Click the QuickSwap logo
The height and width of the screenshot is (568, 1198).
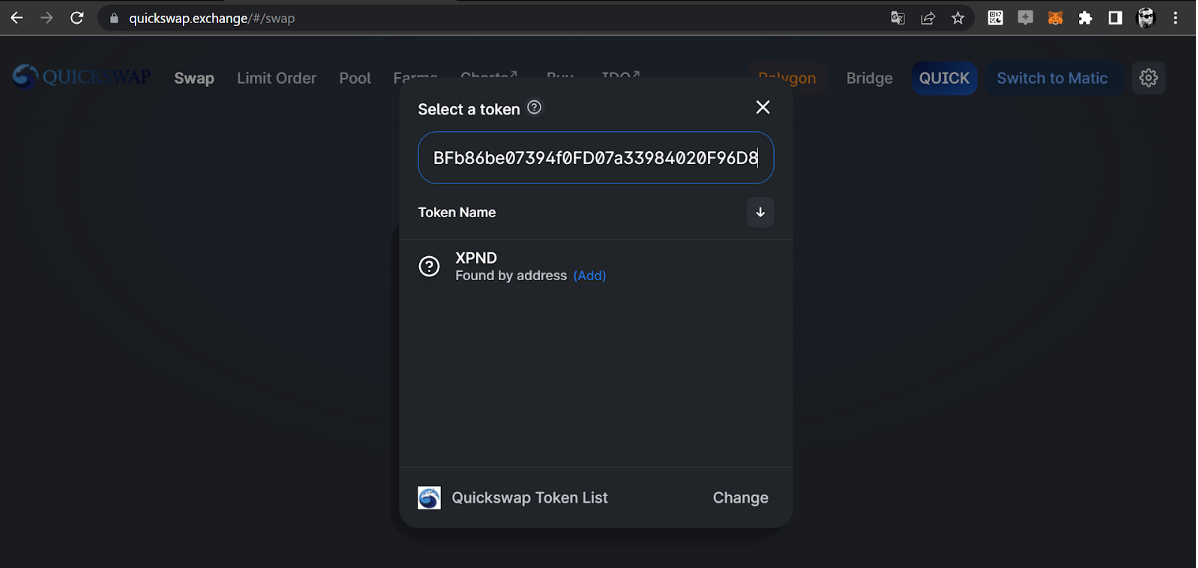point(81,76)
